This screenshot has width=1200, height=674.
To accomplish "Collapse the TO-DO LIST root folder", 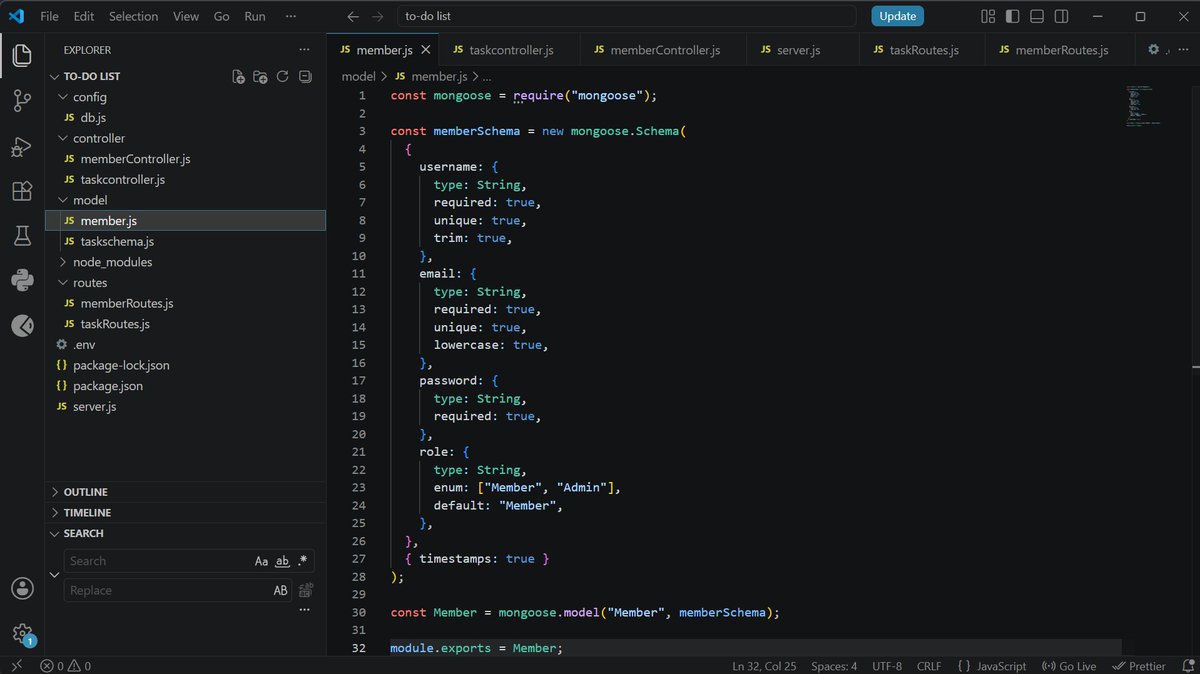I will tap(186, 76).
